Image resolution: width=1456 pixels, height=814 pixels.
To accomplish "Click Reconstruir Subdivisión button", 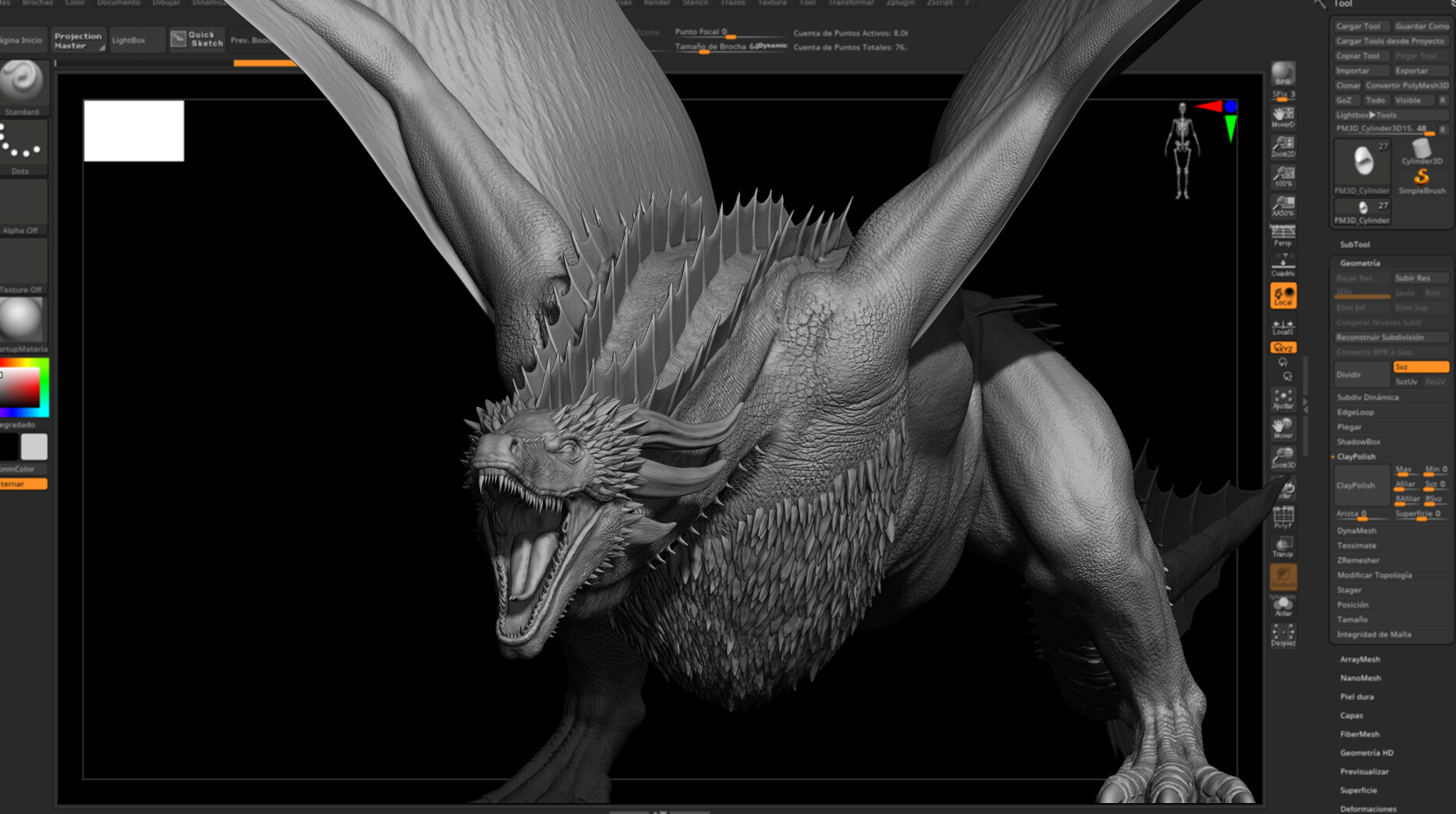I will coord(1389,337).
